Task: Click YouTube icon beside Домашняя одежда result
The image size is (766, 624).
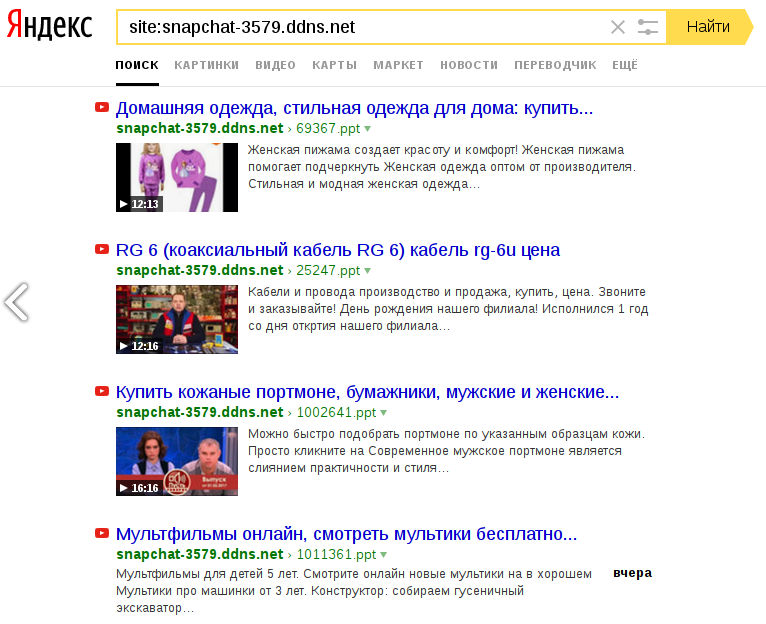Action: coord(102,107)
